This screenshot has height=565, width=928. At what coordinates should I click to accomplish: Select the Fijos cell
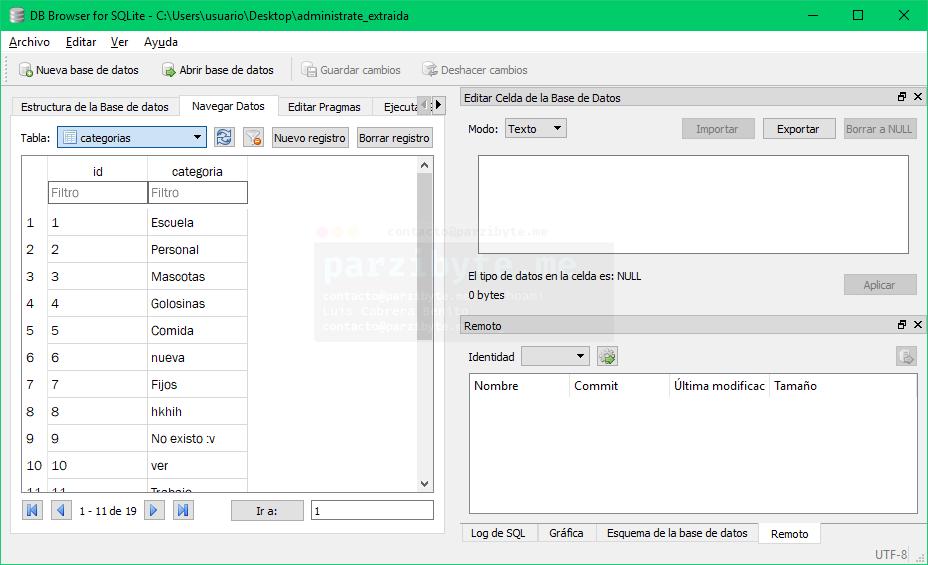[198, 385]
